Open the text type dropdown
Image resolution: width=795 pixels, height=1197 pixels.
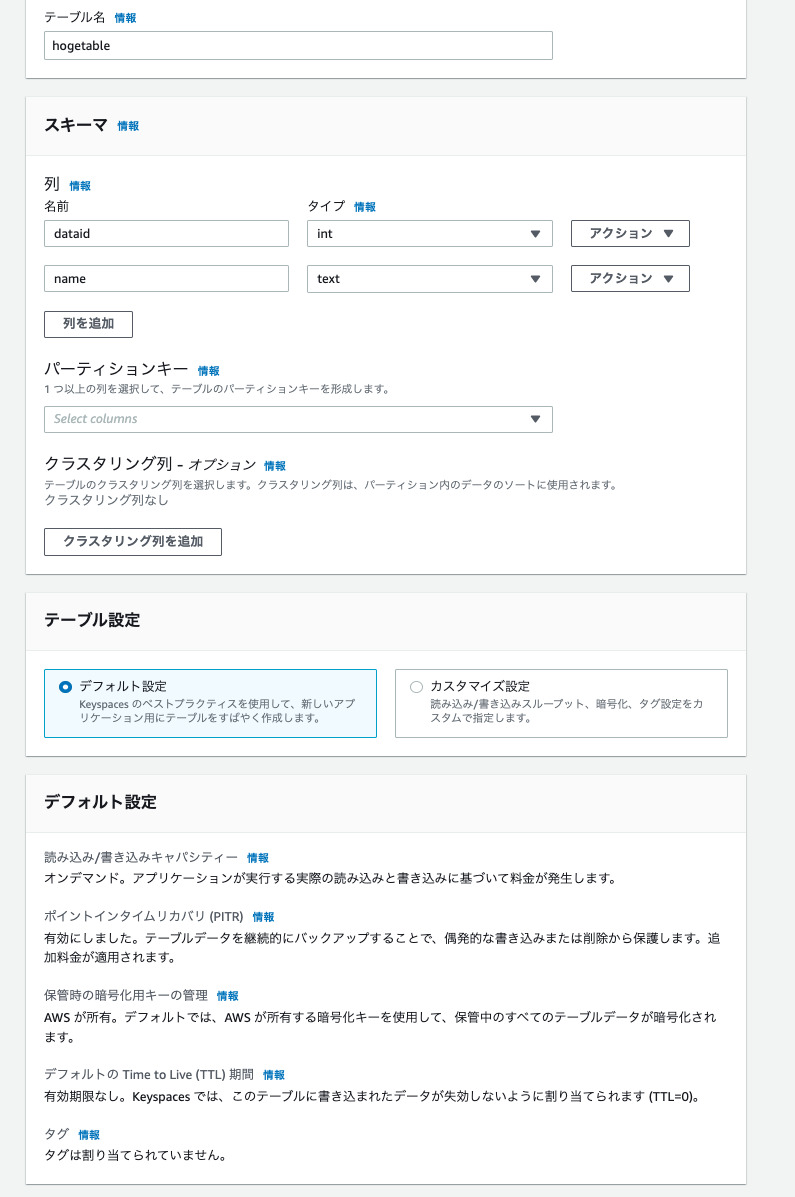tap(429, 279)
